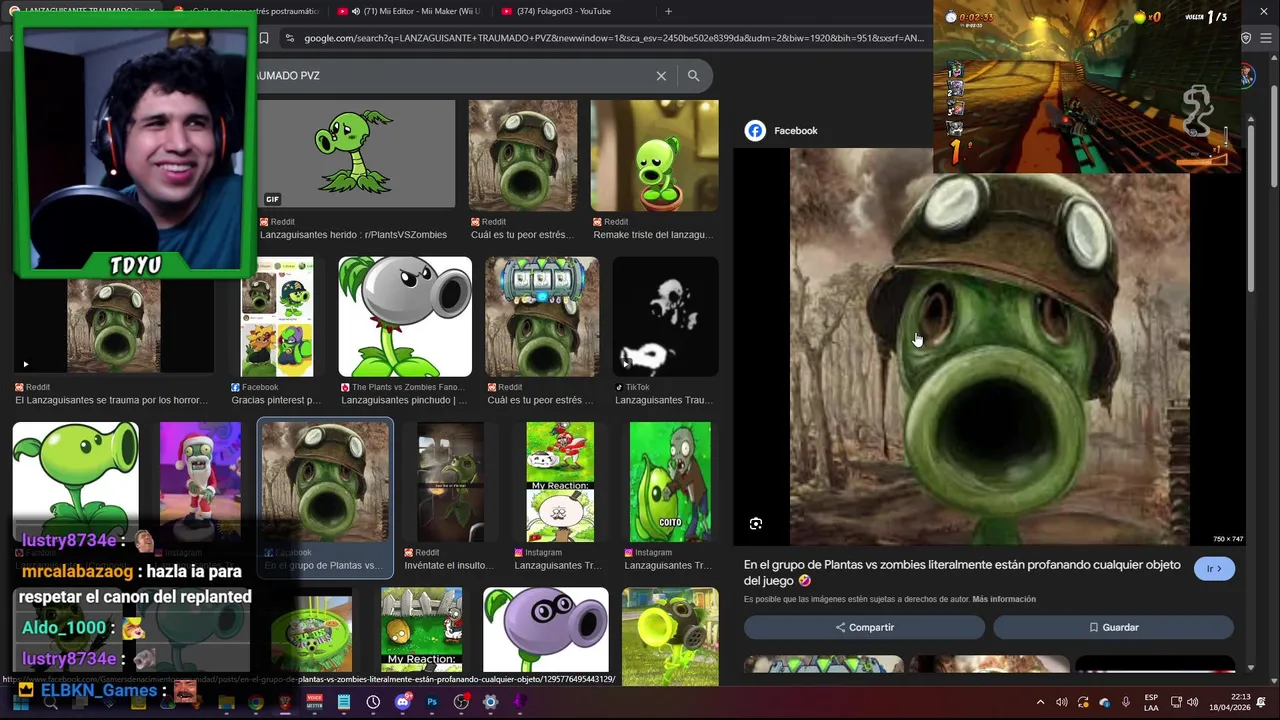Viewport: 1280px width, 720px height.
Task: Open the settings gear icon in taskbar
Action: point(490,702)
